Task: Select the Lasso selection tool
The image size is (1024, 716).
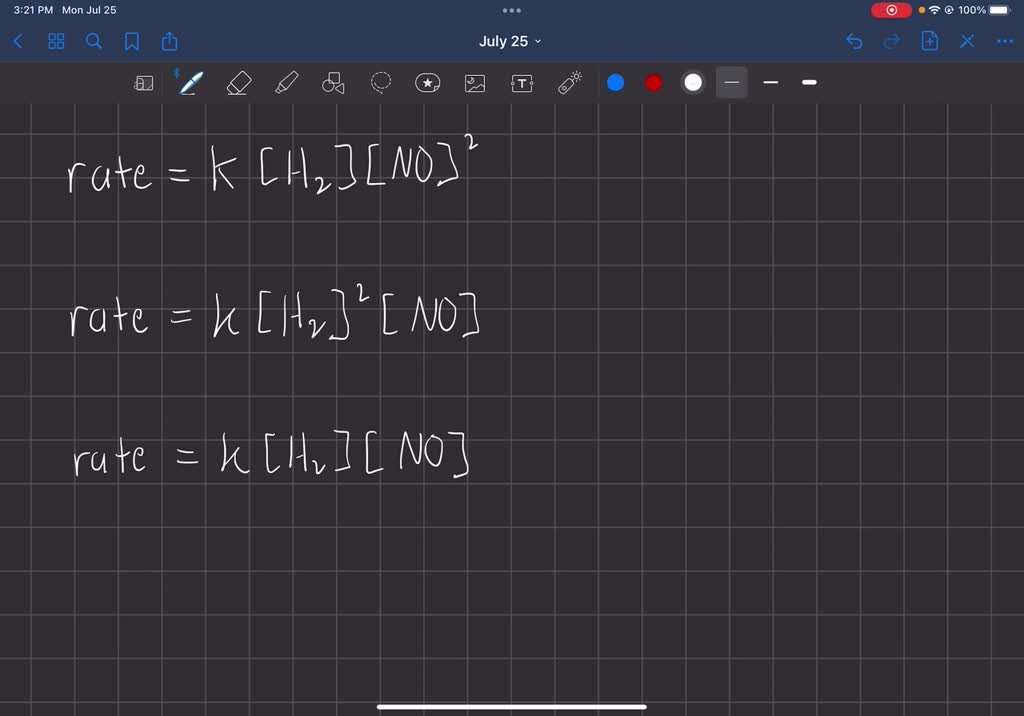Action: click(380, 83)
